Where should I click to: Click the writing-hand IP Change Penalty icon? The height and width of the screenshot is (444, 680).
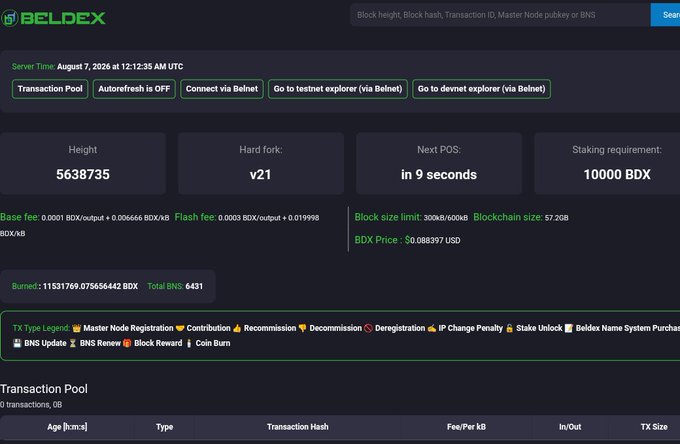tap(432, 328)
